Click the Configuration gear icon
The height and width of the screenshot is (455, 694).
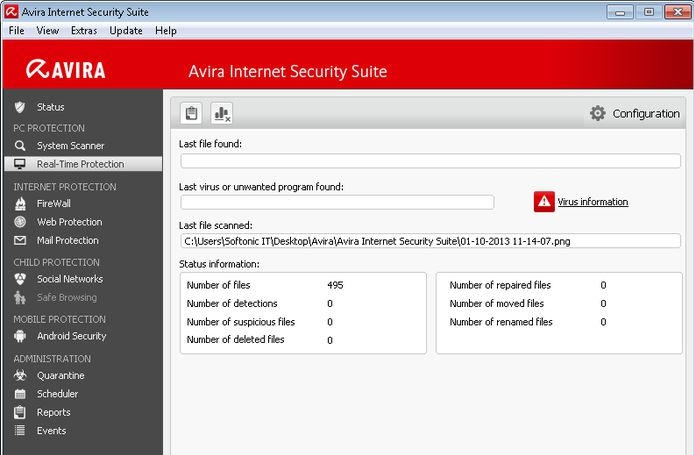click(x=598, y=113)
